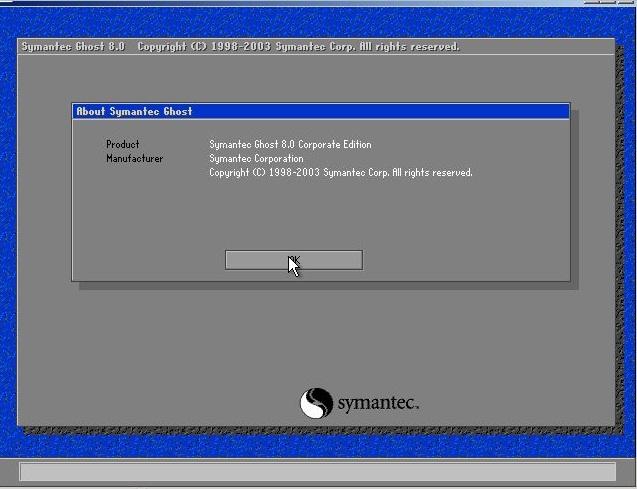This screenshot has width=637, height=489.
Task: Click the copyright line inside About dialog
Action: [340, 173]
